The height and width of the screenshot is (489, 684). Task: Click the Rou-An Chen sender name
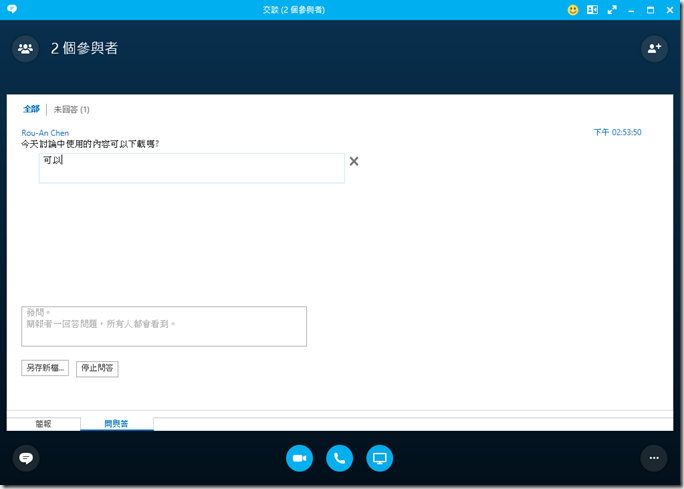click(x=45, y=132)
